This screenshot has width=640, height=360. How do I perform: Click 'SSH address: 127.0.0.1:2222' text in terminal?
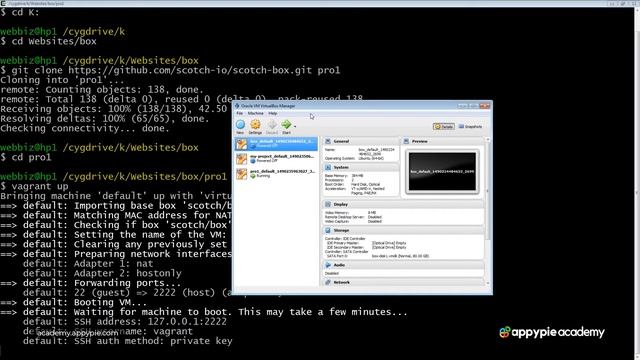click(150, 322)
